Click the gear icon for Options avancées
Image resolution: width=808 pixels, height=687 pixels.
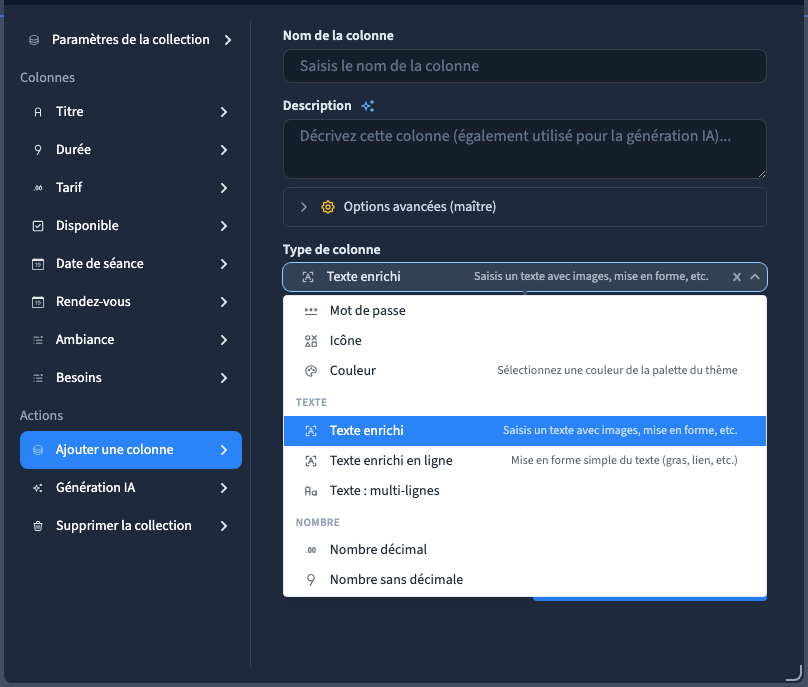click(x=328, y=207)
